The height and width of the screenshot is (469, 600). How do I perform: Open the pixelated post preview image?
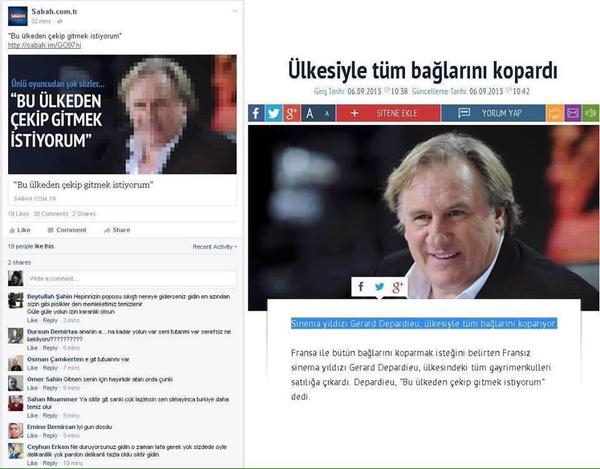click(x=122, y=114)
